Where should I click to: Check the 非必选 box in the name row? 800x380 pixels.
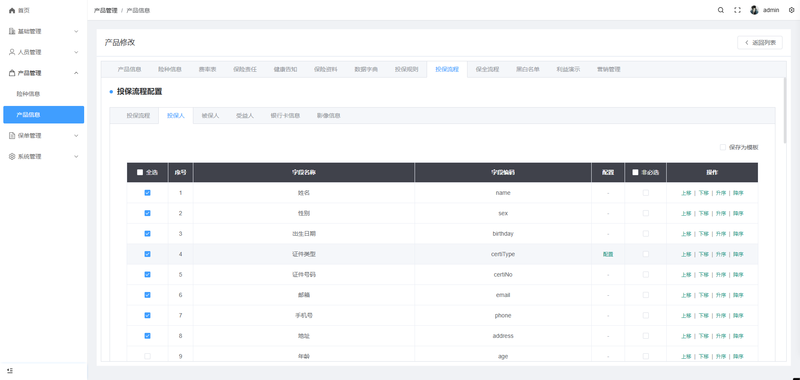point(645,193)
